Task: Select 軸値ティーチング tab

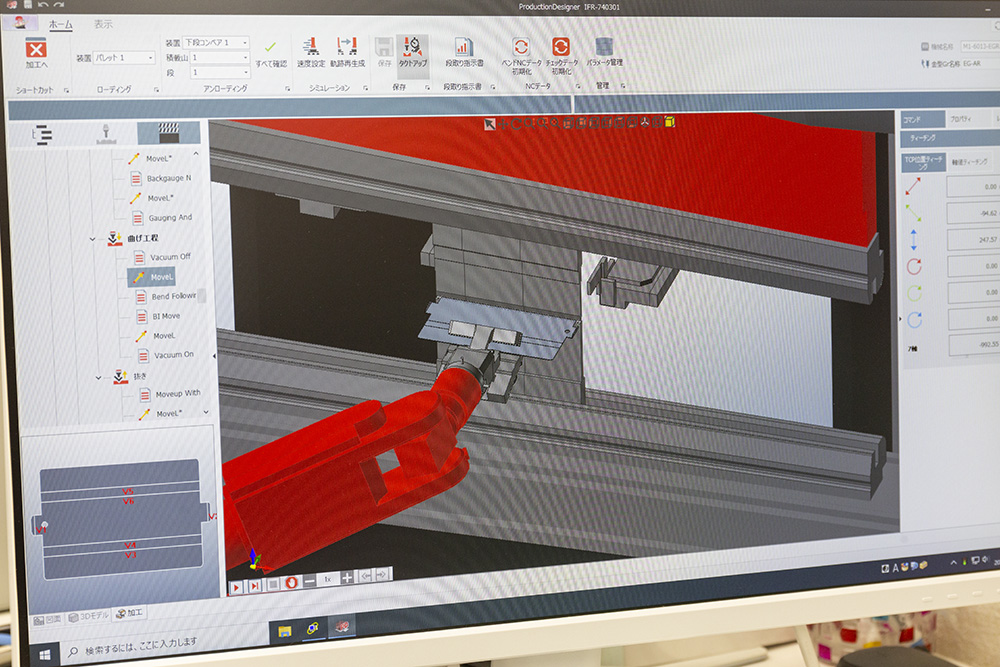Action: pyautogui.click(x=969, y=161)
